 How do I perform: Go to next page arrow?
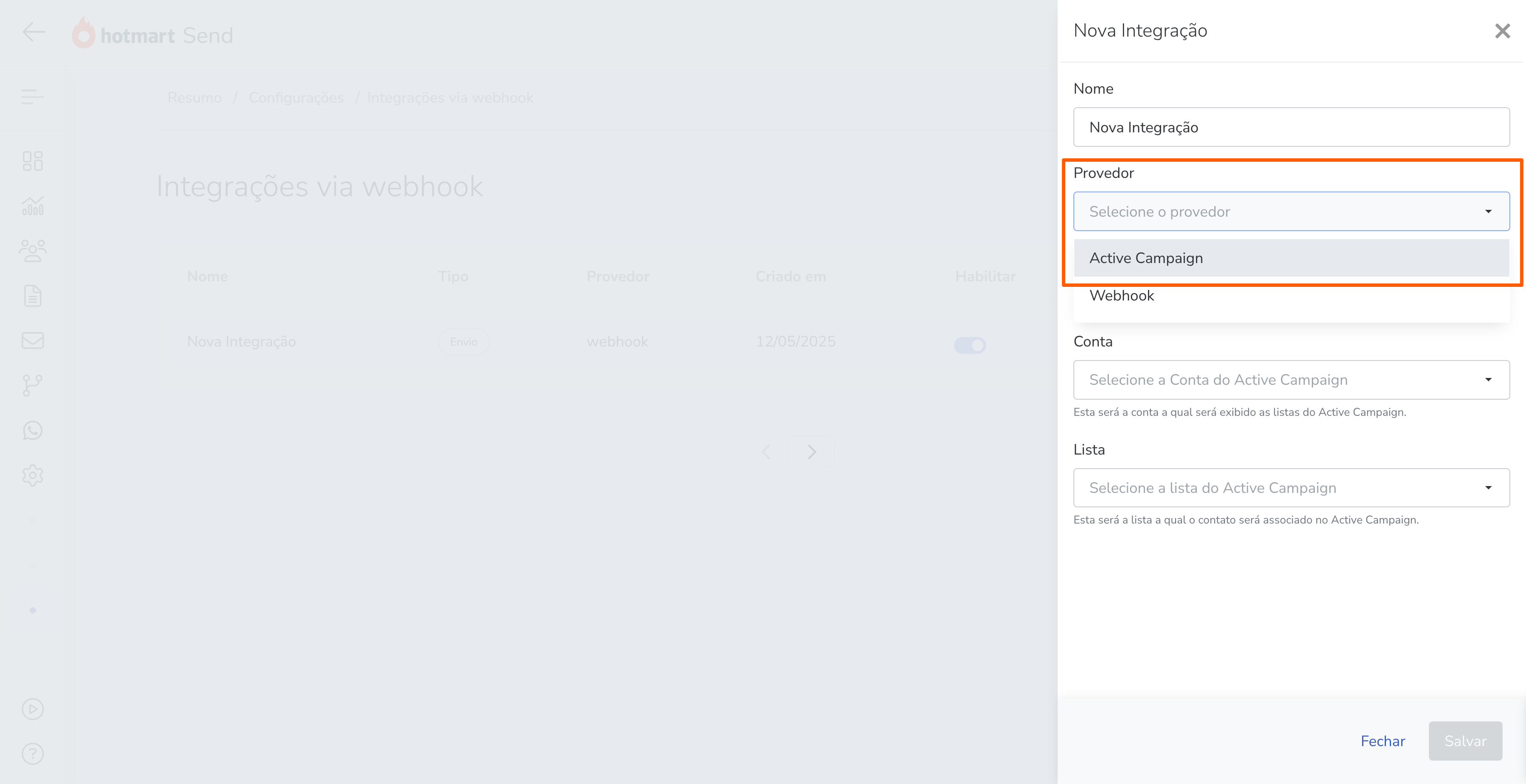click(x=812, y=452)
